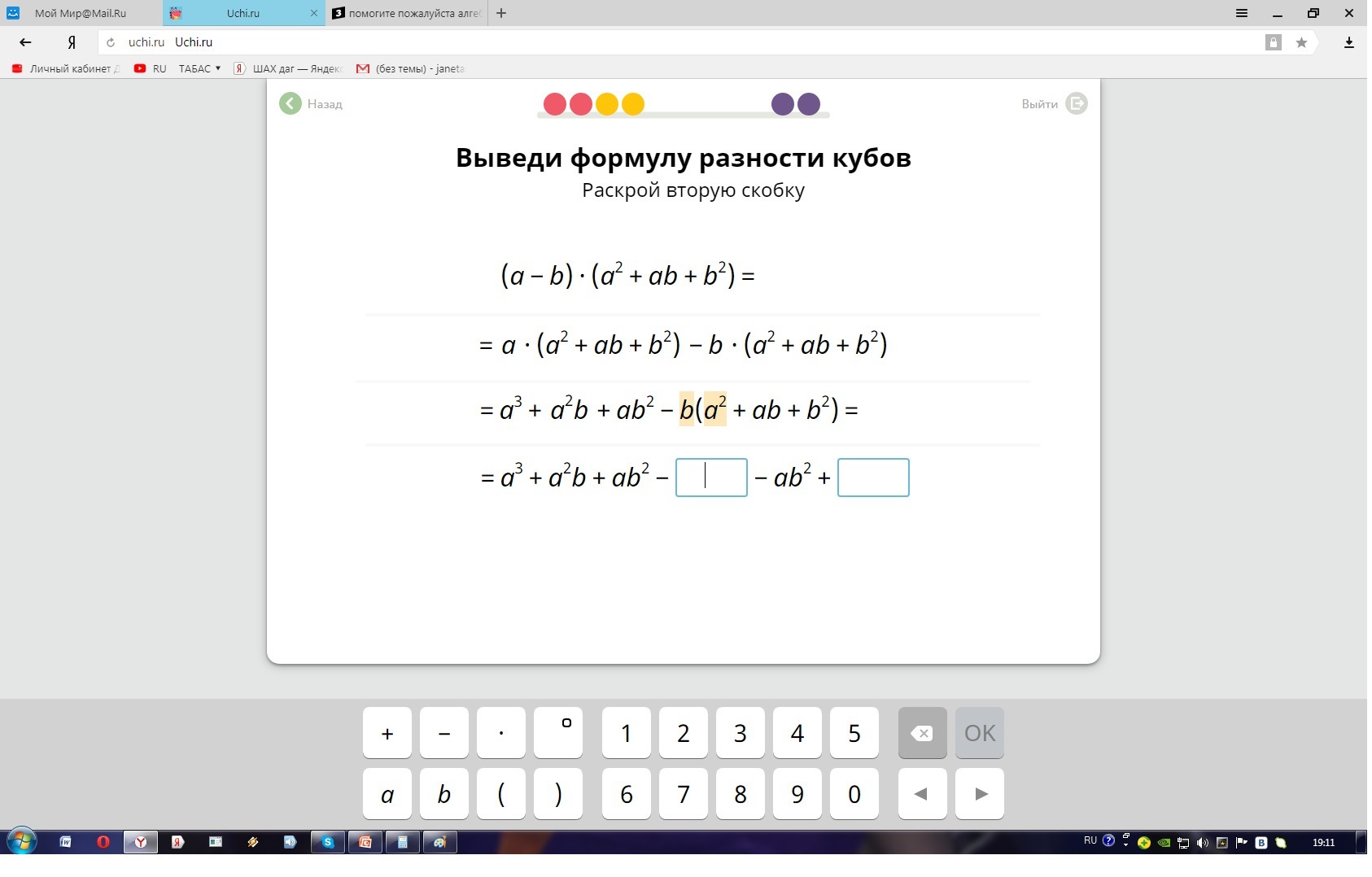Tap the plus key on the keypad
This screenshot has height=877, width=1372.
click(387, 733)
